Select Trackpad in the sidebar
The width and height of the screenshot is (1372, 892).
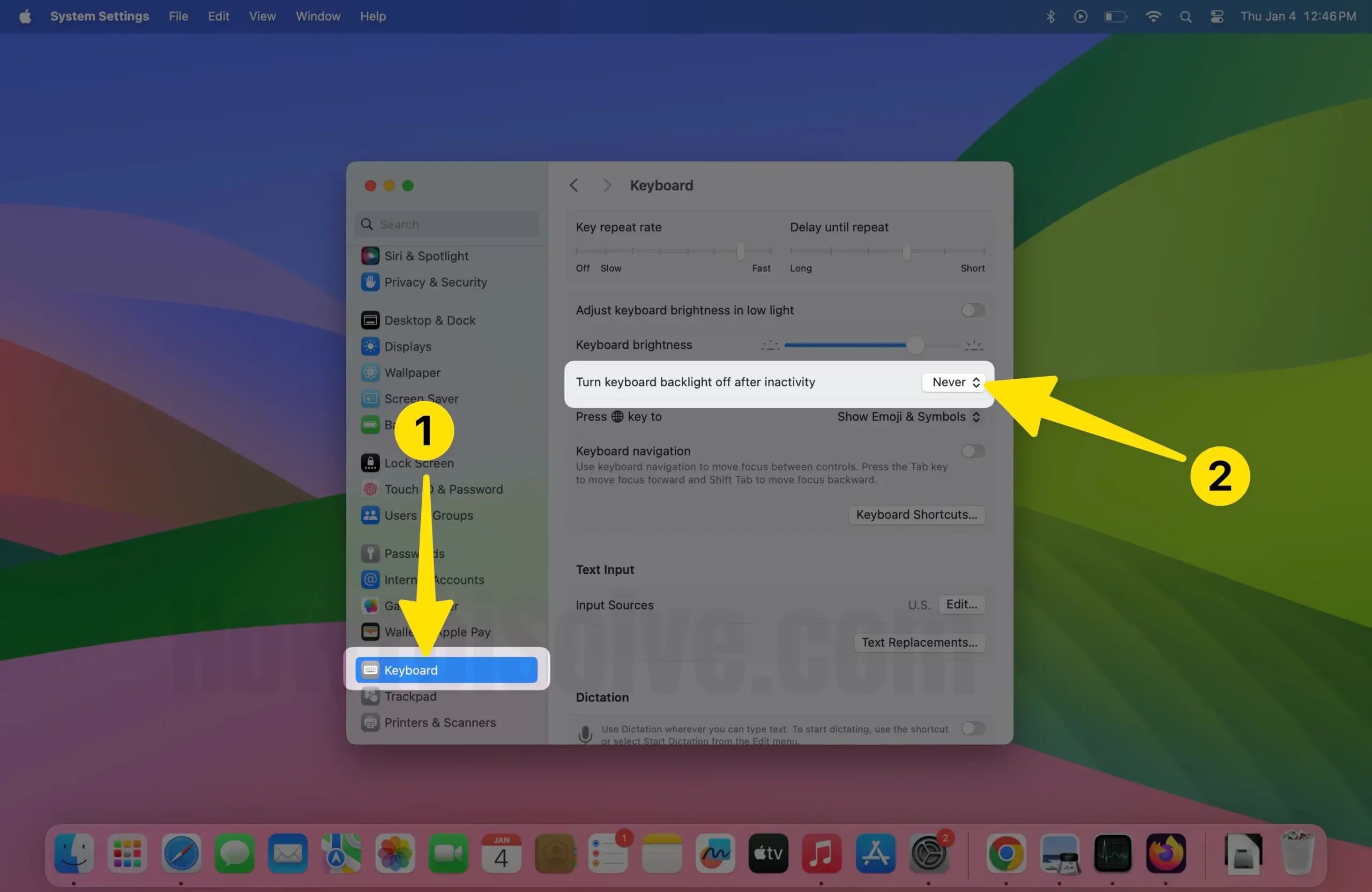412,696
